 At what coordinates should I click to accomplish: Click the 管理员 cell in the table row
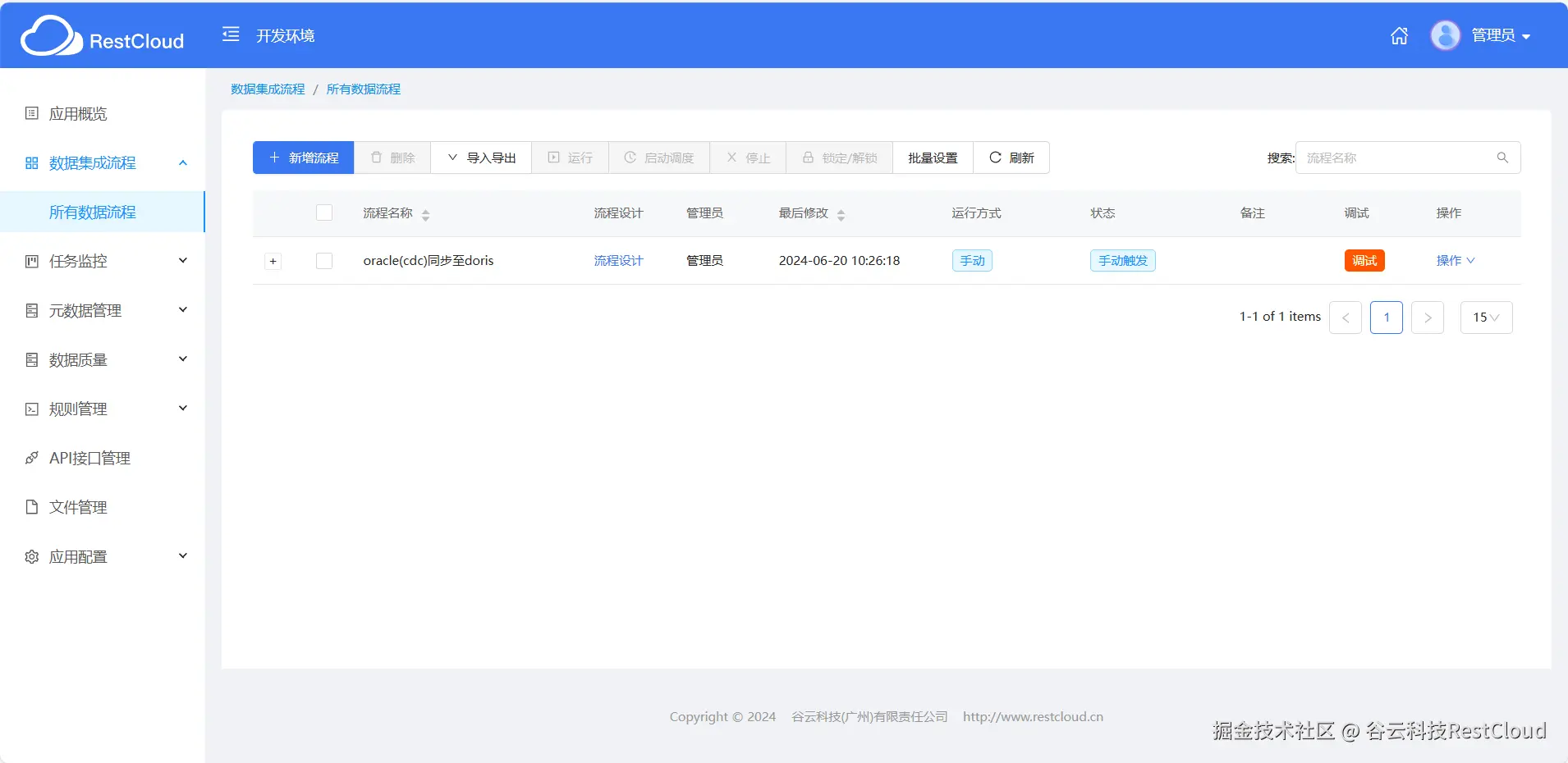pos(704,260)
